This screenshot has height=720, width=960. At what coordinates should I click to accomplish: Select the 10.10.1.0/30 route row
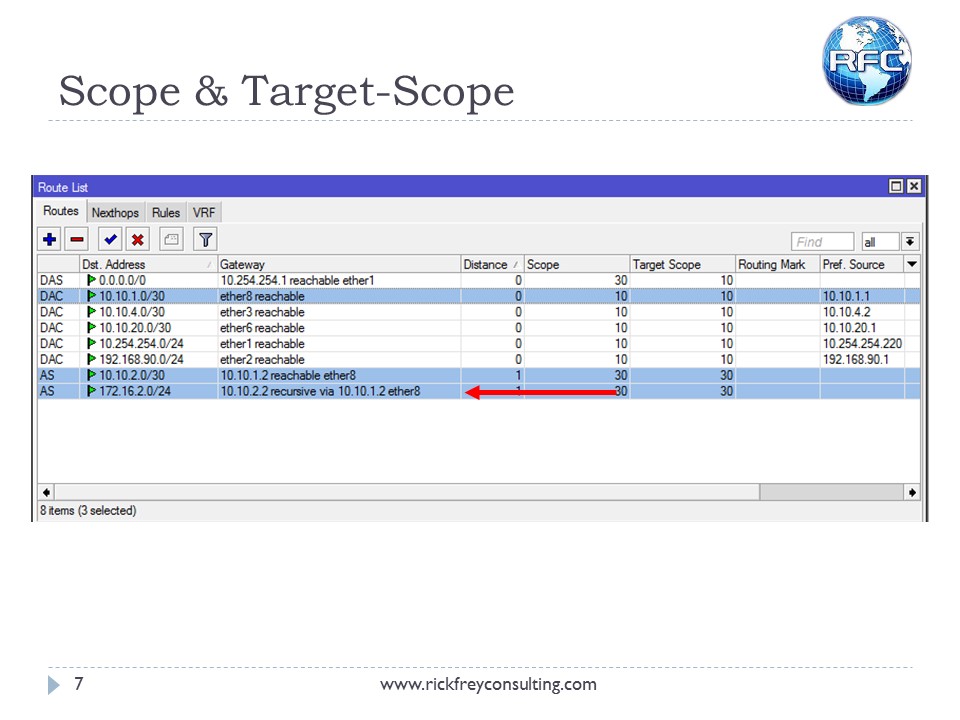pos(479,296)
